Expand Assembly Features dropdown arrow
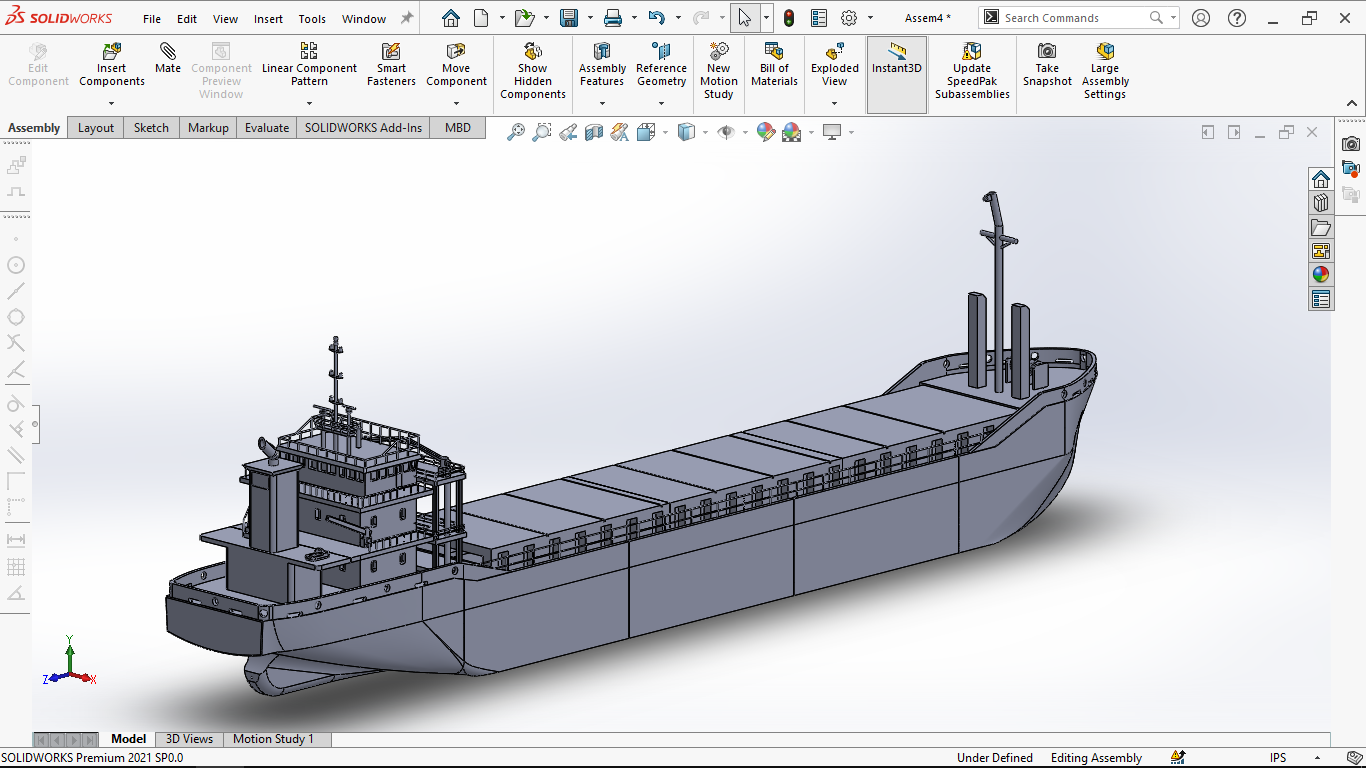 (x=602, y=103)
